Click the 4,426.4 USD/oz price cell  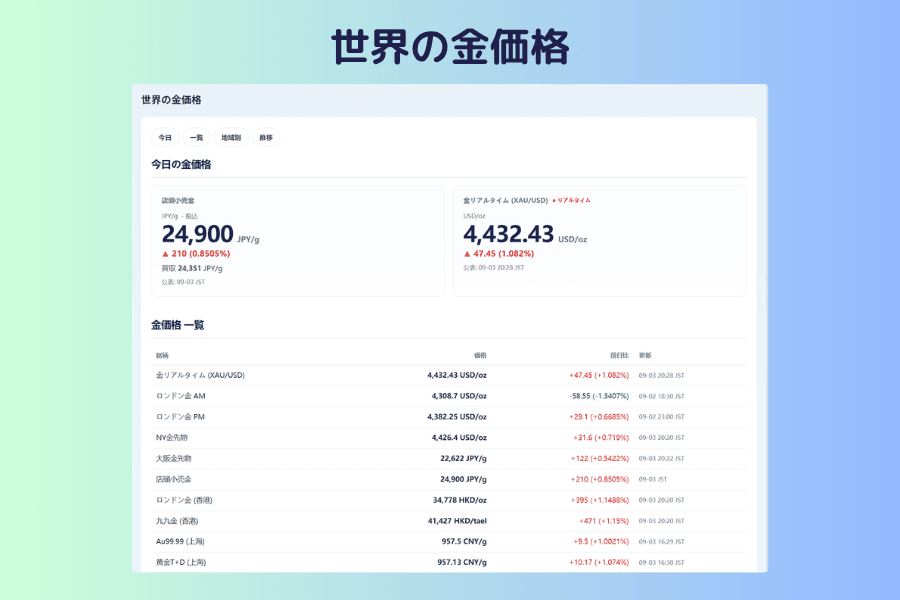459,438
